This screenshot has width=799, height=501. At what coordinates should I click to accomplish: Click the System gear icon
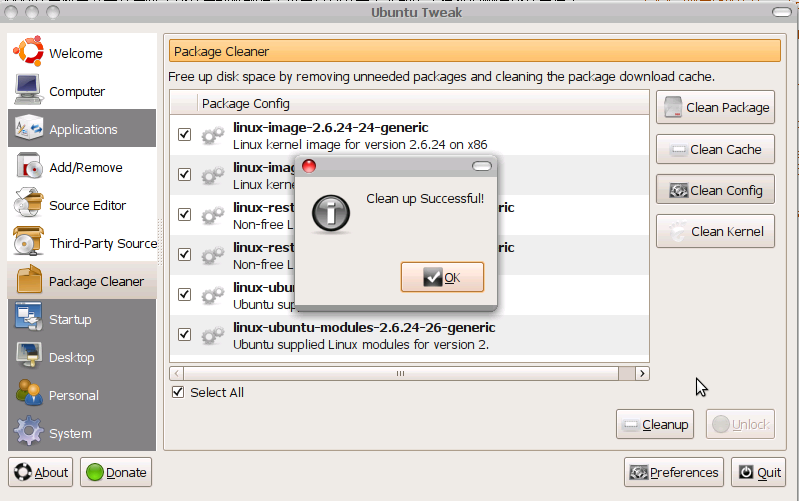coord(29,431)
